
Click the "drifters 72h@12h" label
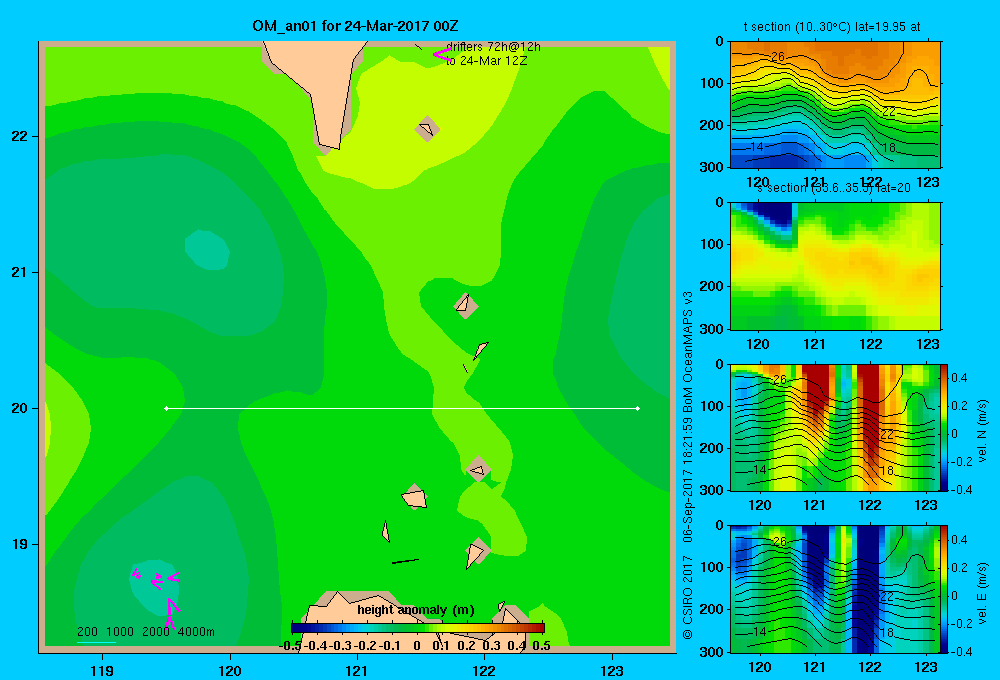(493, 47)
